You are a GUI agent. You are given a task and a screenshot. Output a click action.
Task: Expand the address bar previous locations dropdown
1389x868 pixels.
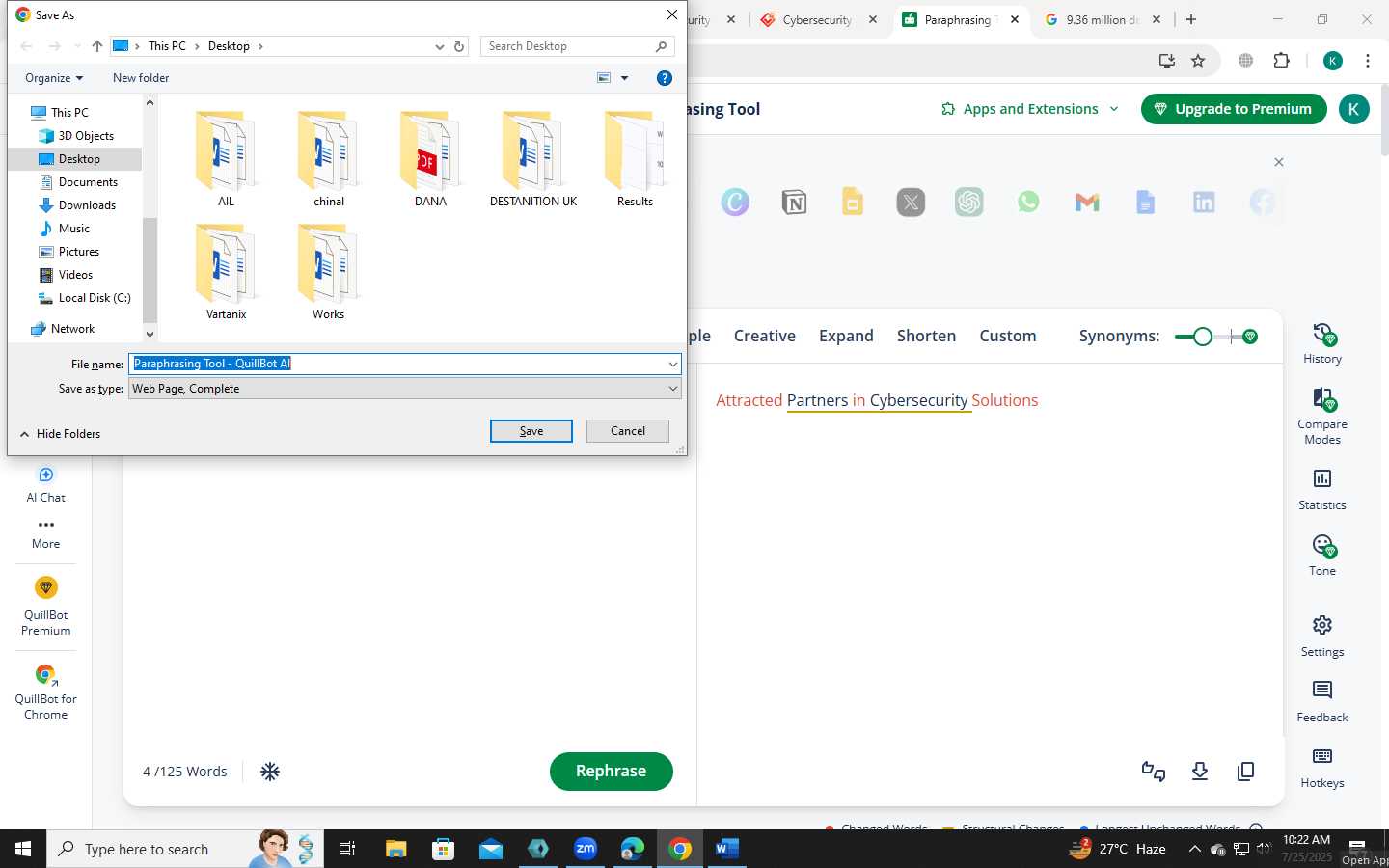point(440,46)
